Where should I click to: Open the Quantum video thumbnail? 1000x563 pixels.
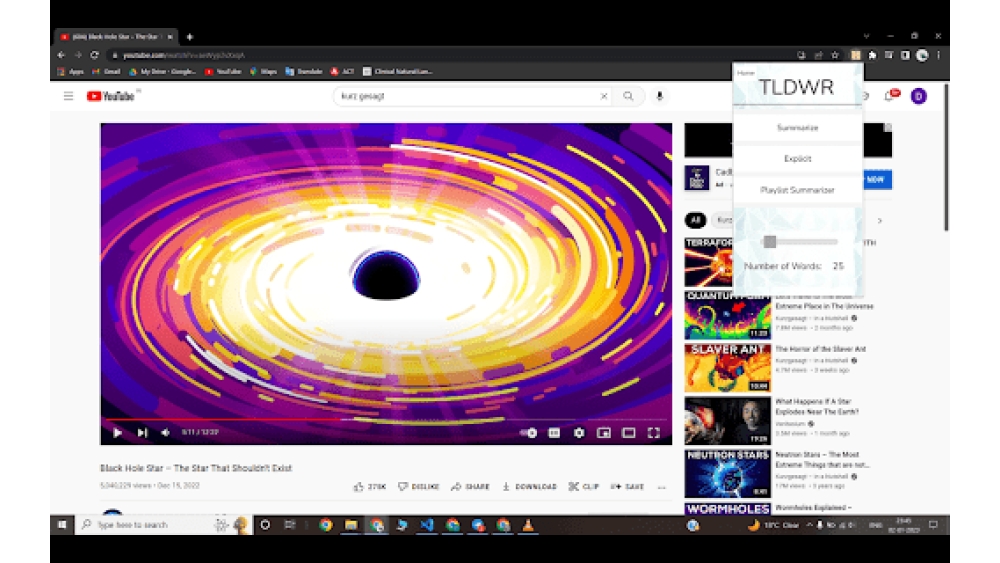pyautogui.click(x=728, y=315)
